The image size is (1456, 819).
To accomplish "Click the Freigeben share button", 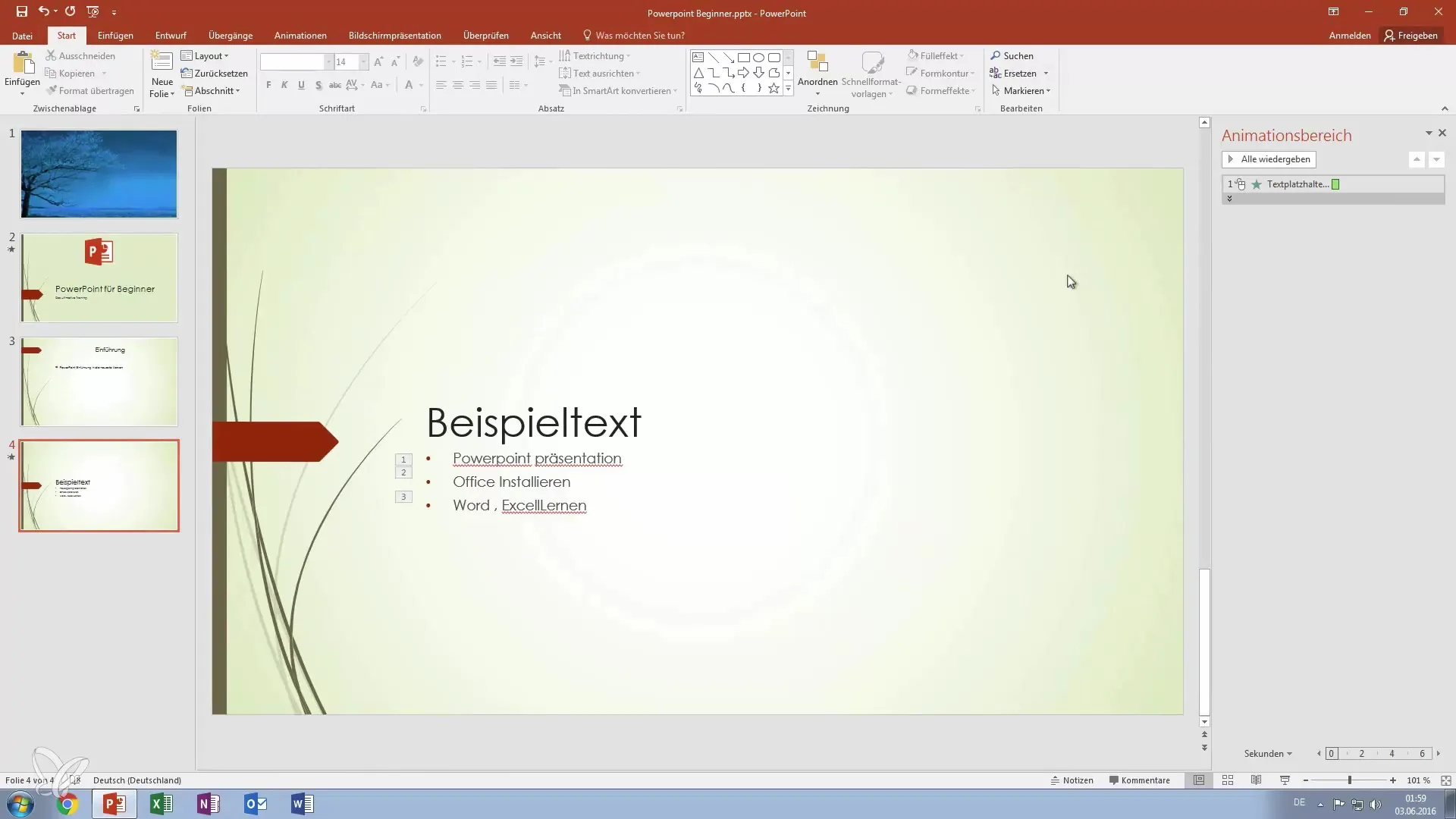I will pyautogui.click(x=1410, y=35).
